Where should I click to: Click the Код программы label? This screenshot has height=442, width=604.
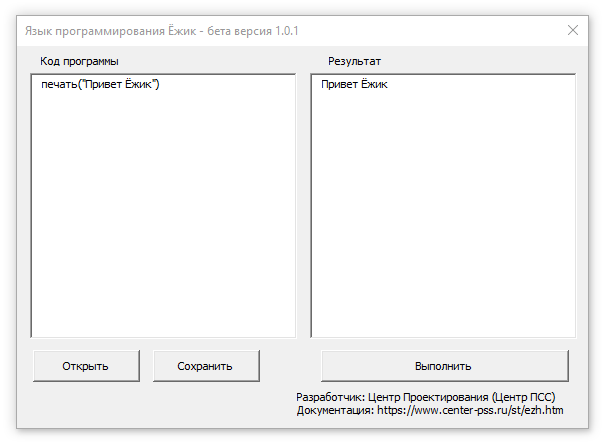click(x=79, y=61)
